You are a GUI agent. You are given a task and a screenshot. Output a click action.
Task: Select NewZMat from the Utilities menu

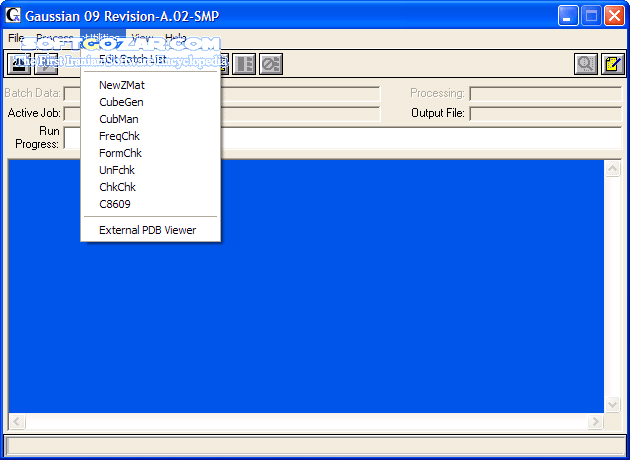point(151,85)
